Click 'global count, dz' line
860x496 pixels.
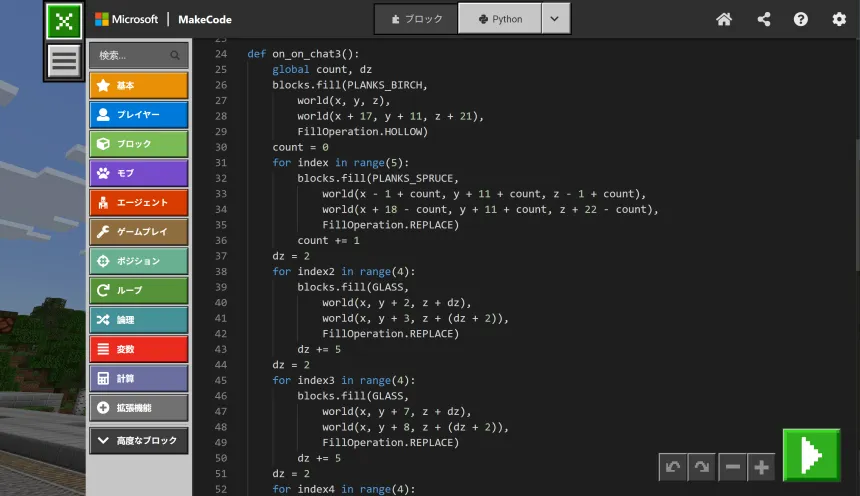pyautogui.click(x=322, y=70)
